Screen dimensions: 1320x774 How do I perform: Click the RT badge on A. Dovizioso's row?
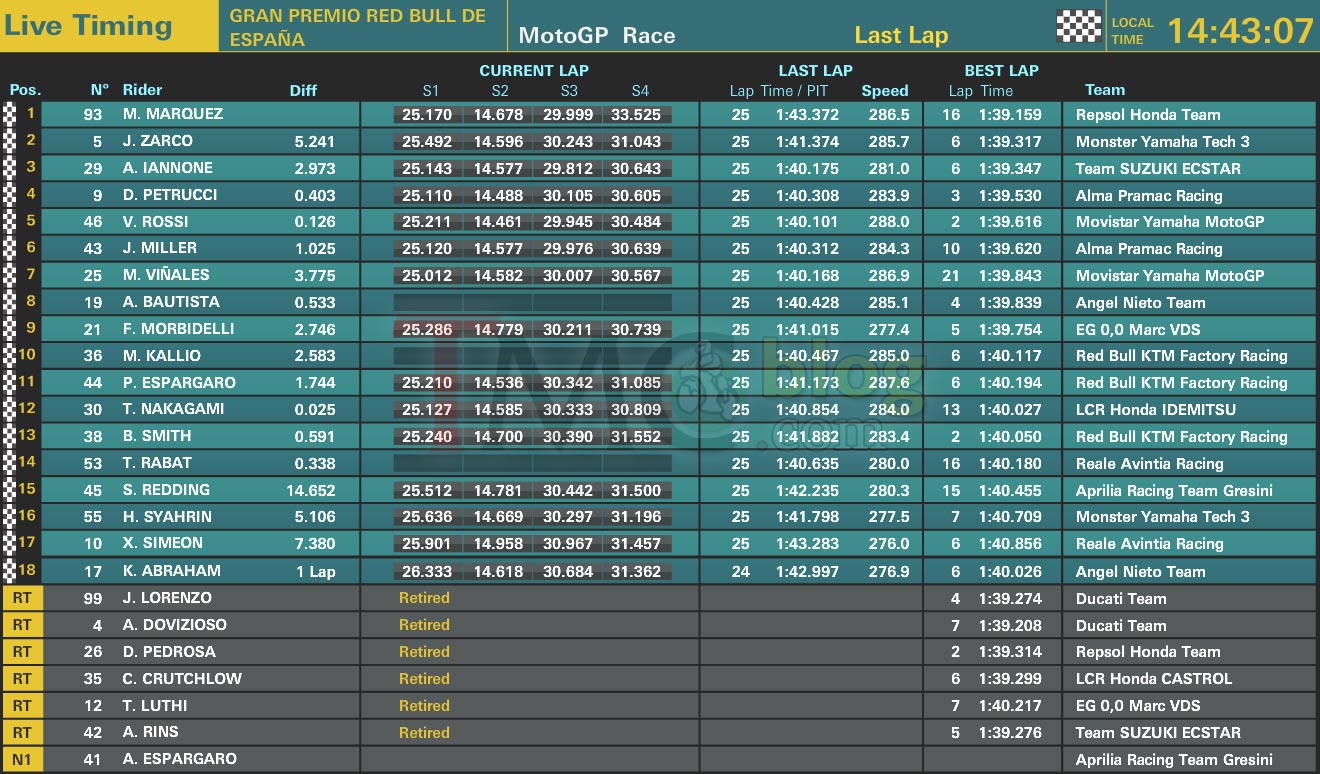point(22,625)
